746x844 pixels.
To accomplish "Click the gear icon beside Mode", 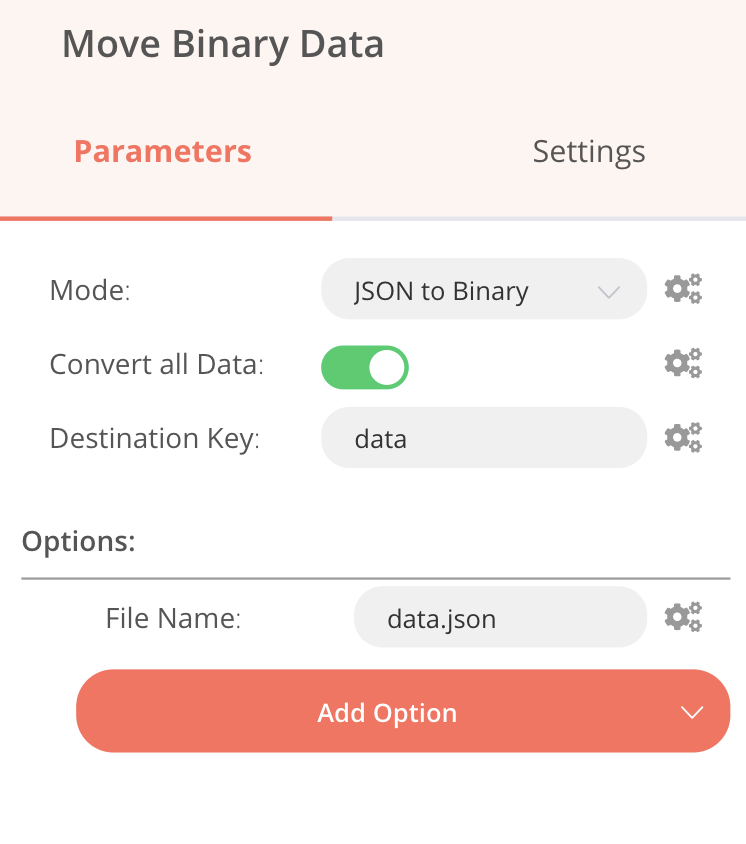I will click(683, 290).
